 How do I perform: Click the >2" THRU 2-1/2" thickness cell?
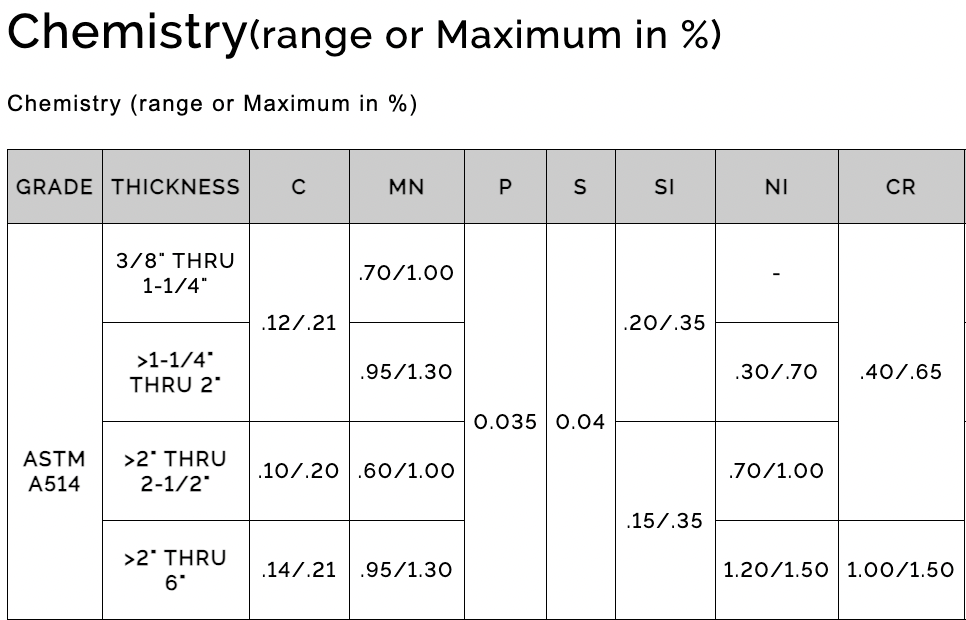[x=176, y=471]
